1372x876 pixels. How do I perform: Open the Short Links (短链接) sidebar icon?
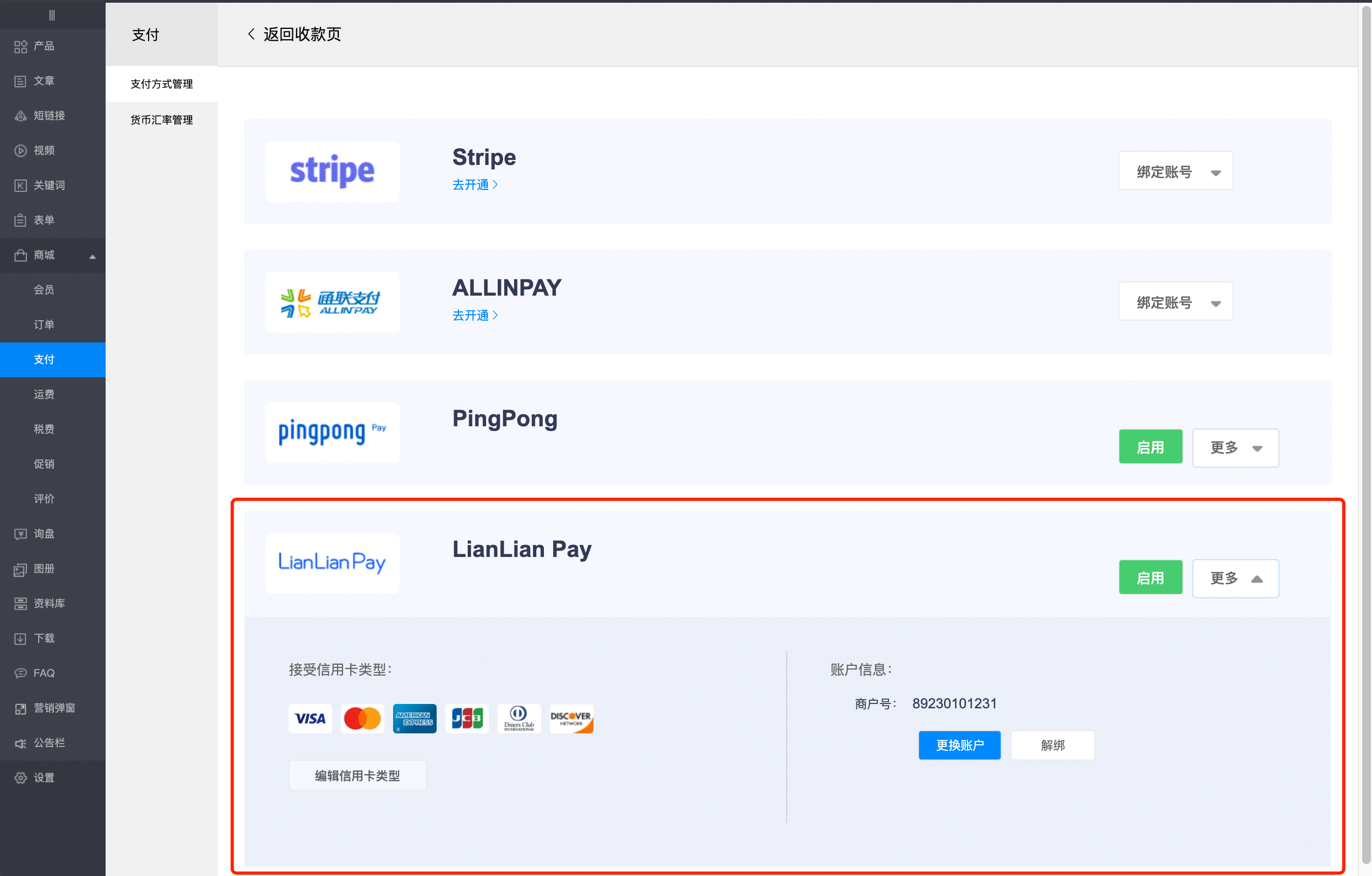pos(21,116)
